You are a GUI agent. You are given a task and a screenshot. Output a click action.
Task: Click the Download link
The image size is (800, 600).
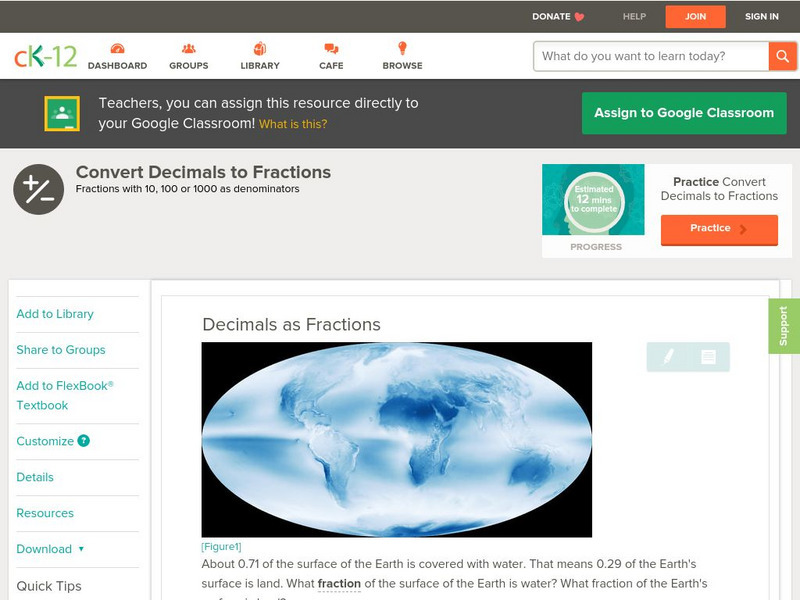[44, 549]
